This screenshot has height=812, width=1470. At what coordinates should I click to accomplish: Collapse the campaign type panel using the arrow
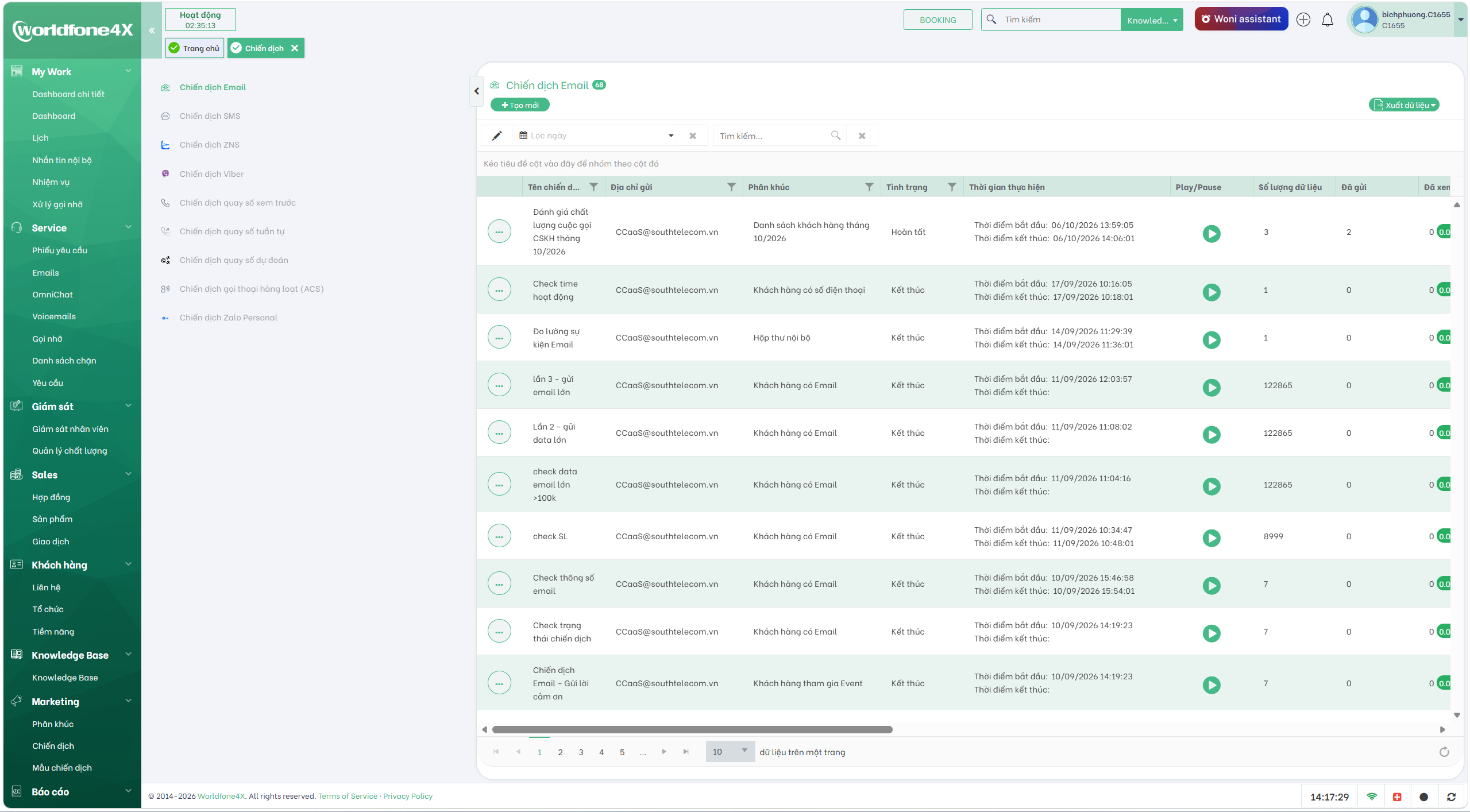point(476,91)
